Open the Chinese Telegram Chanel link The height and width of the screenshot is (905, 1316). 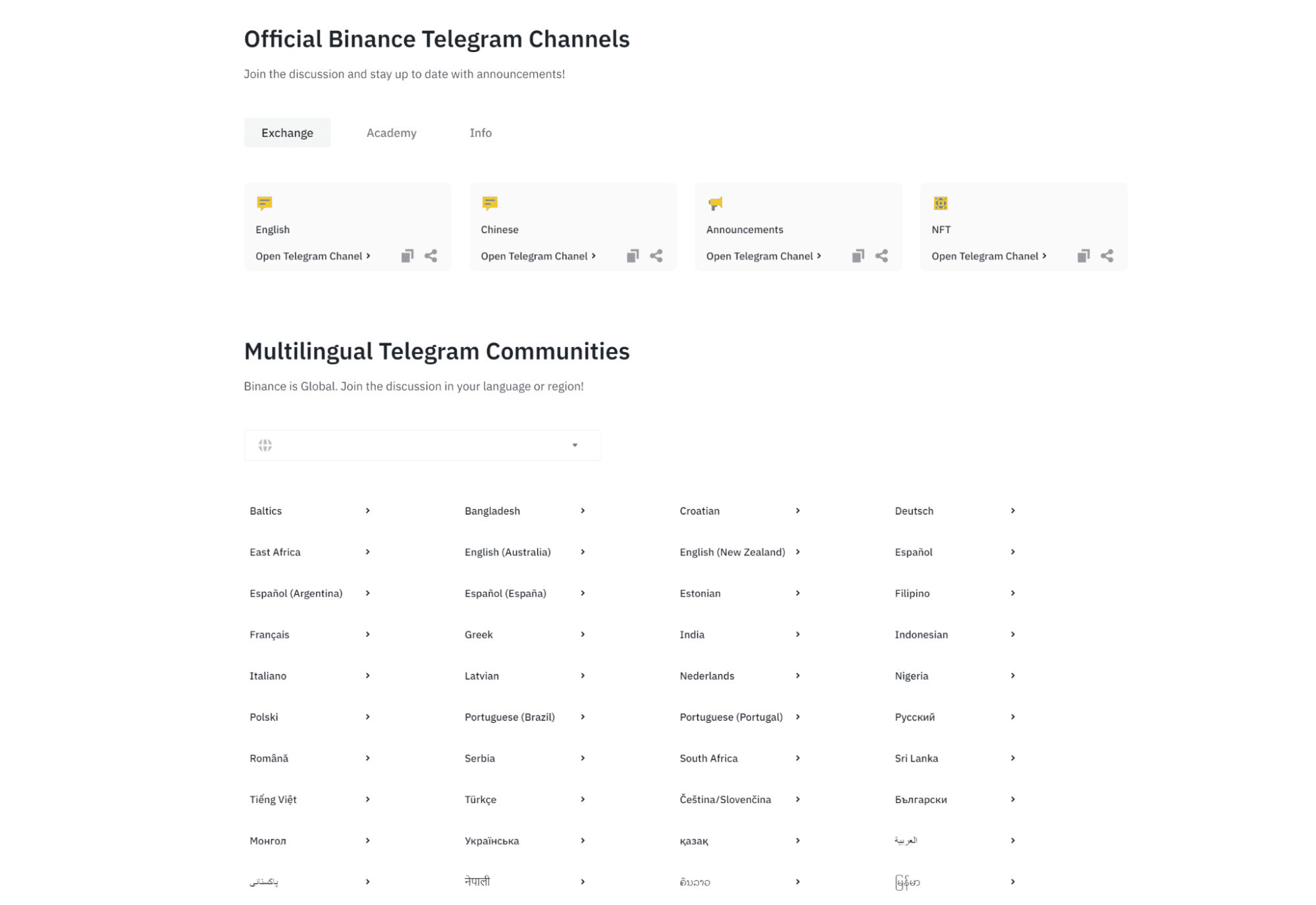coord(538,256)
